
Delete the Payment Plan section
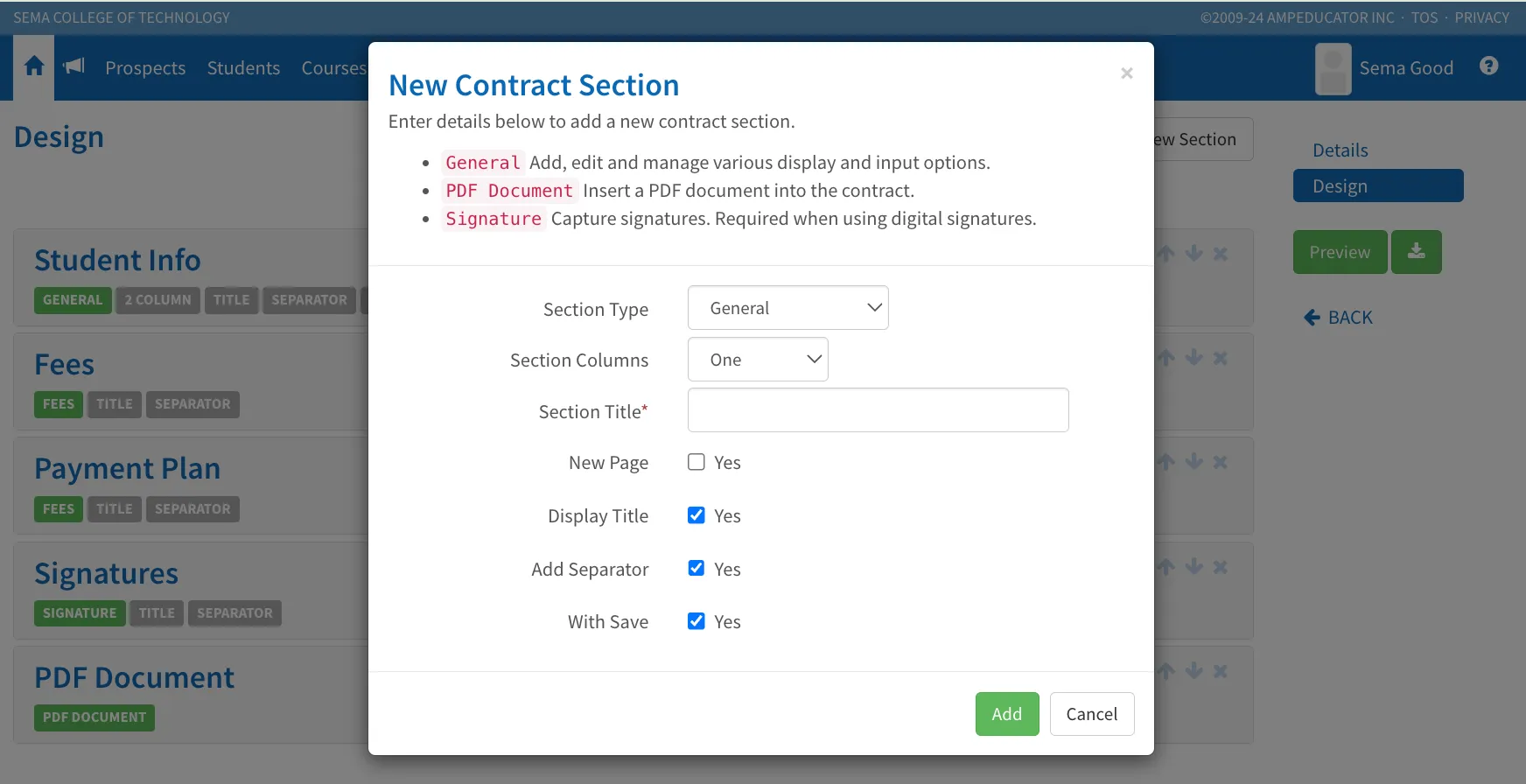coord(1221,462)
